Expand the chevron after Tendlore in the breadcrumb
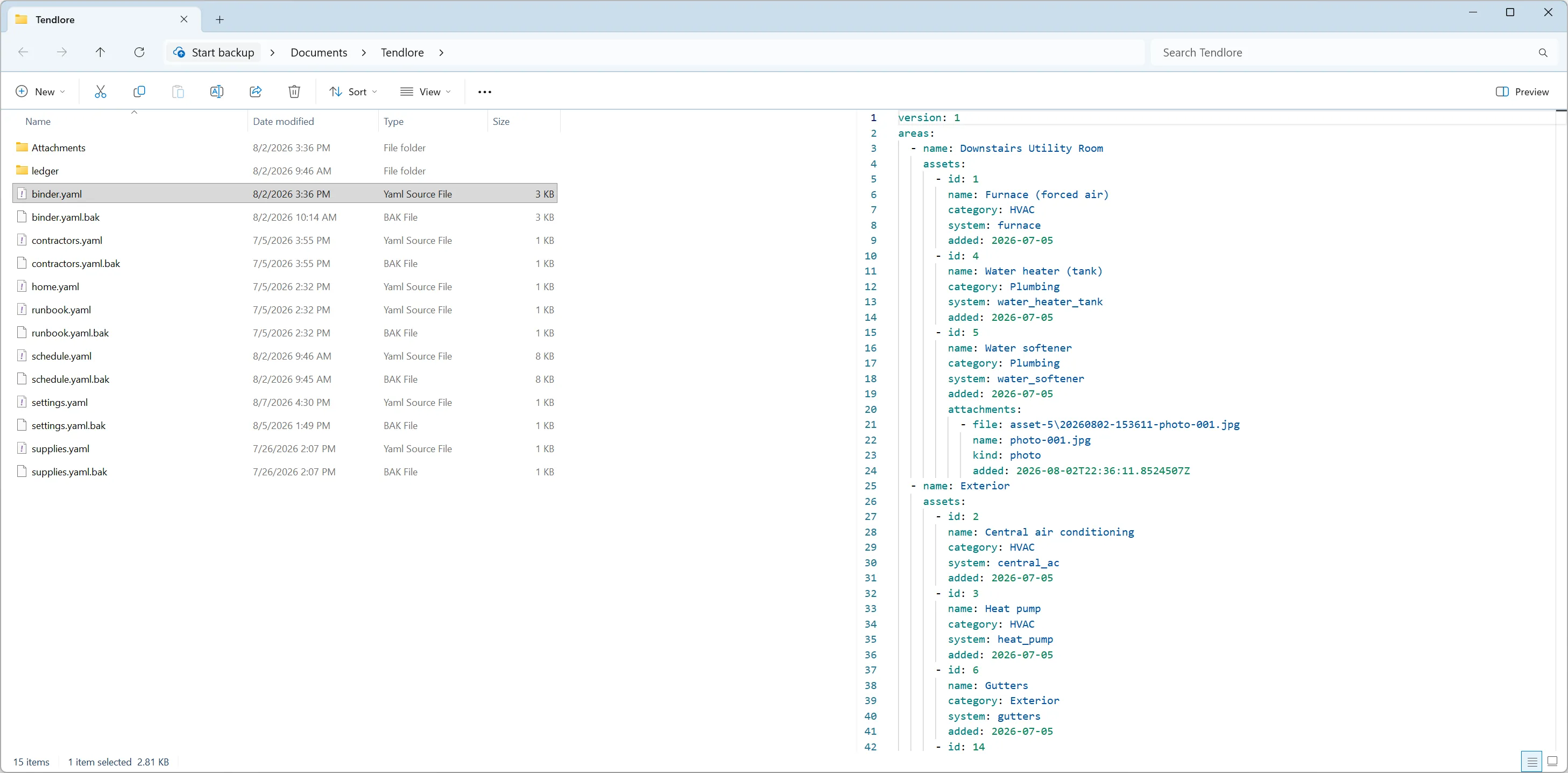This screenshot has width=1568, height=773. coord(441,52)
